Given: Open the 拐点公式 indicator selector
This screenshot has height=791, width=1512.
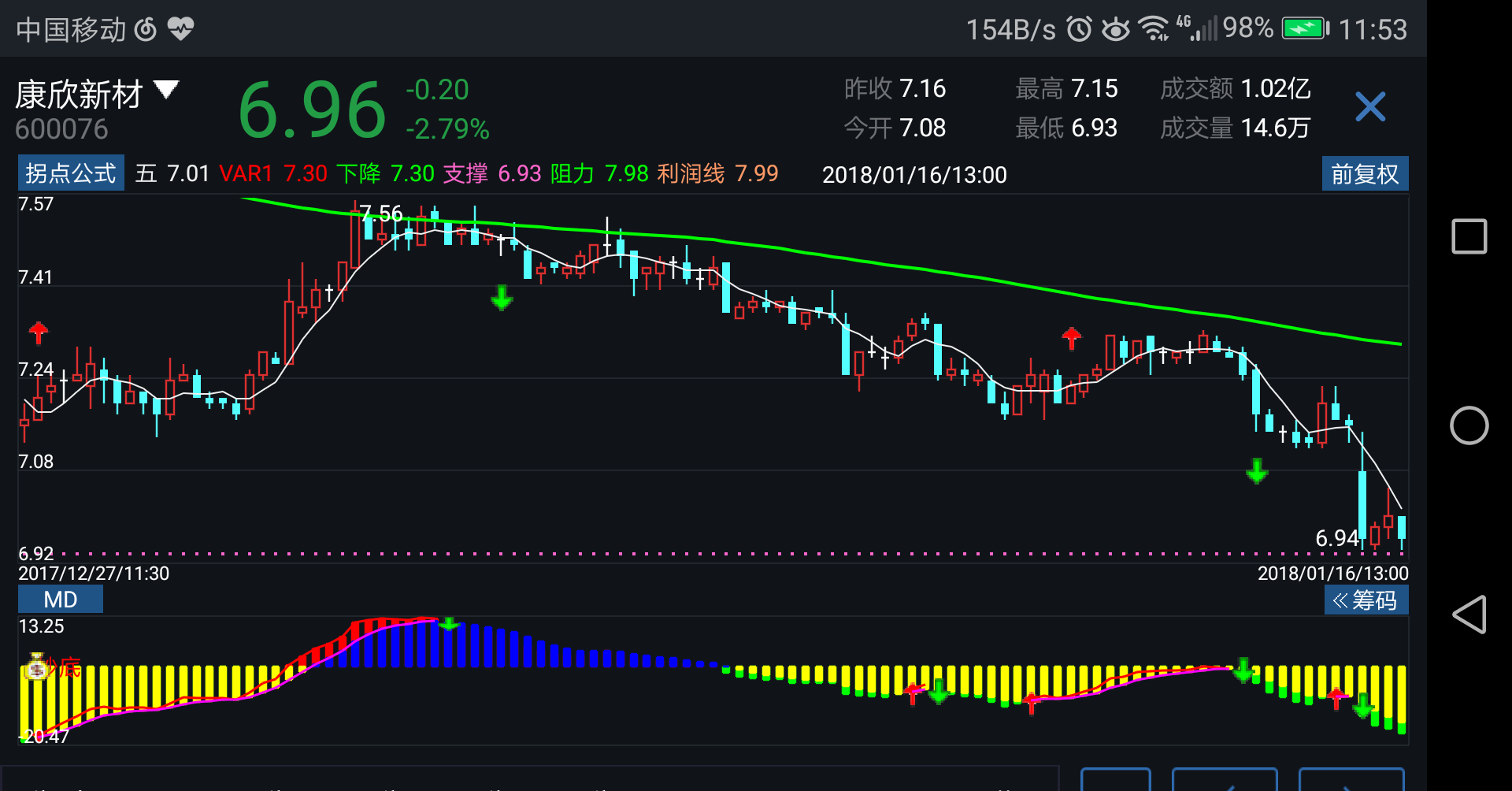Looking at the screenshot, I should pos(71,173).
